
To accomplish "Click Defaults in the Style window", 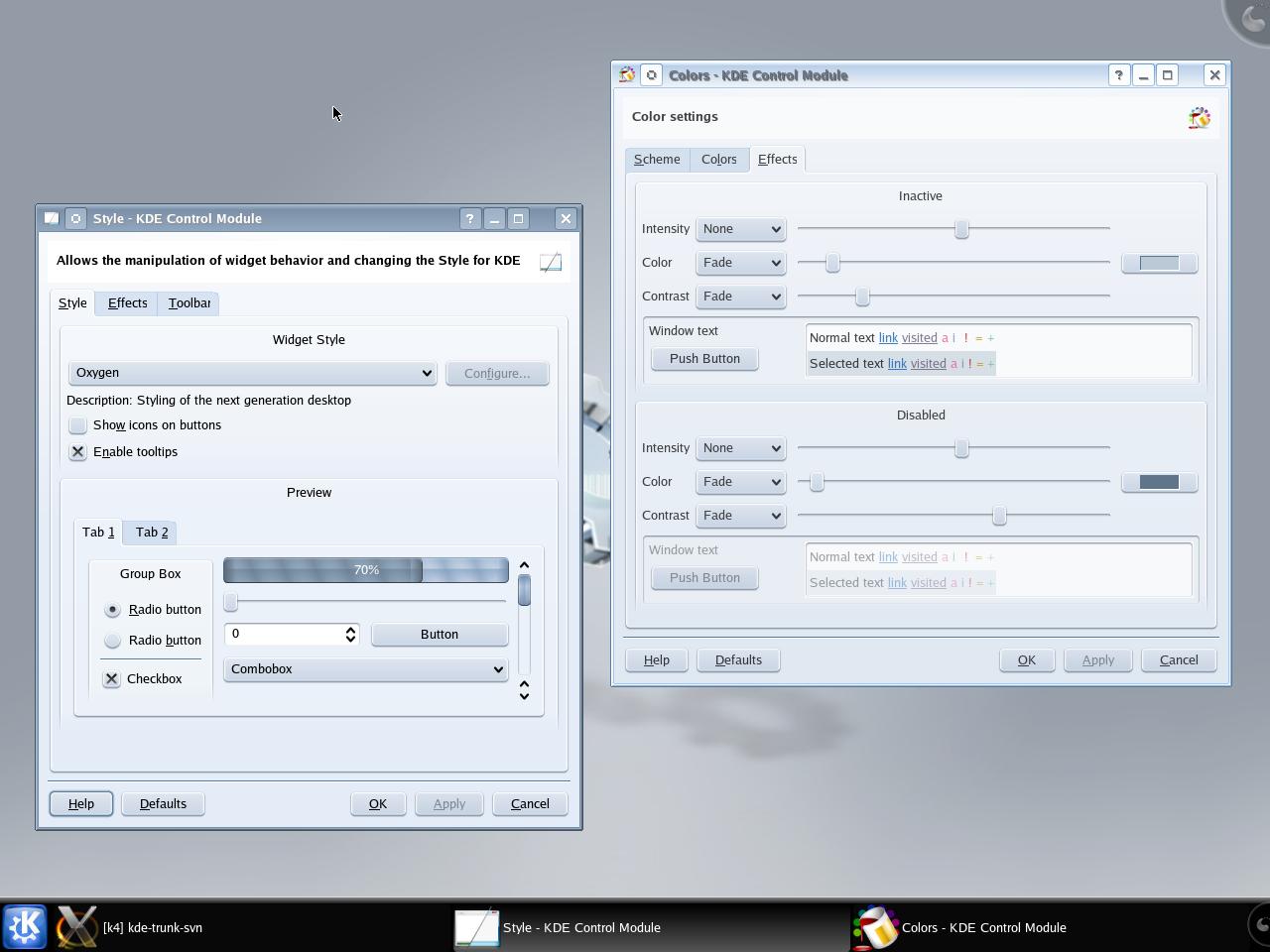I will (163, 804).
